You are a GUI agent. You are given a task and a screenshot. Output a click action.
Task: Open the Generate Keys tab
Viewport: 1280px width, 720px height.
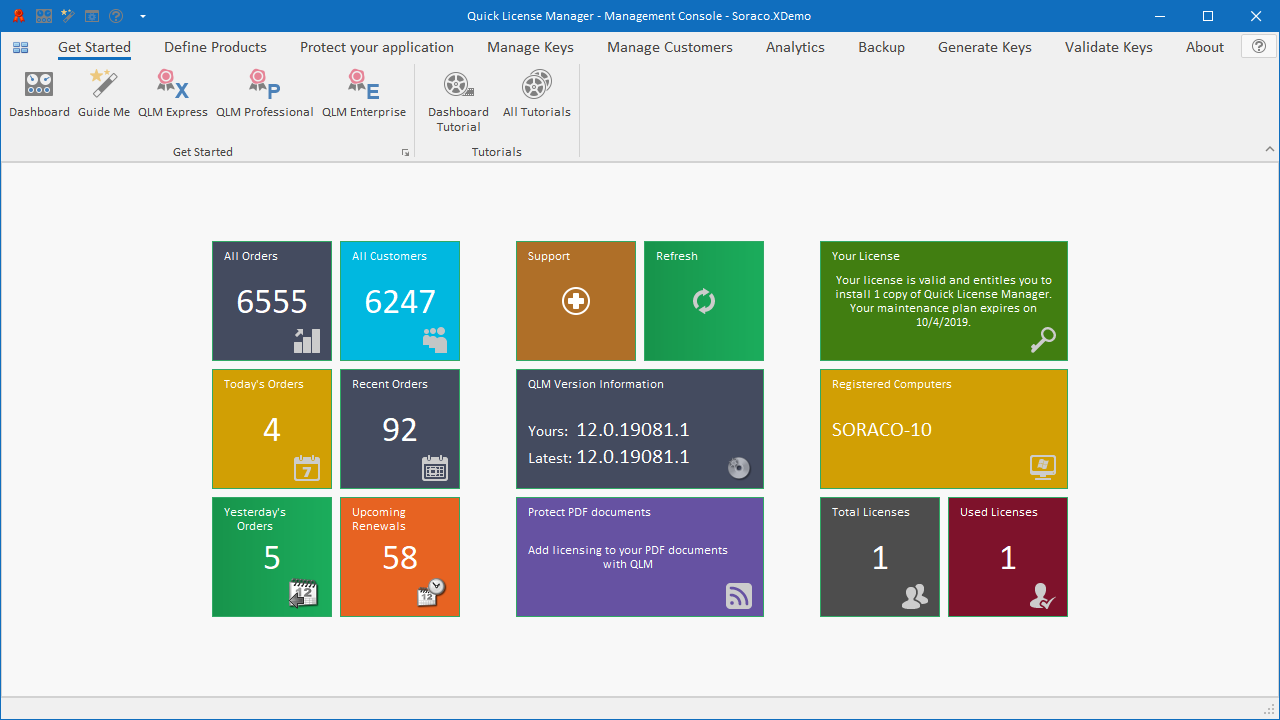coord(985,47)
